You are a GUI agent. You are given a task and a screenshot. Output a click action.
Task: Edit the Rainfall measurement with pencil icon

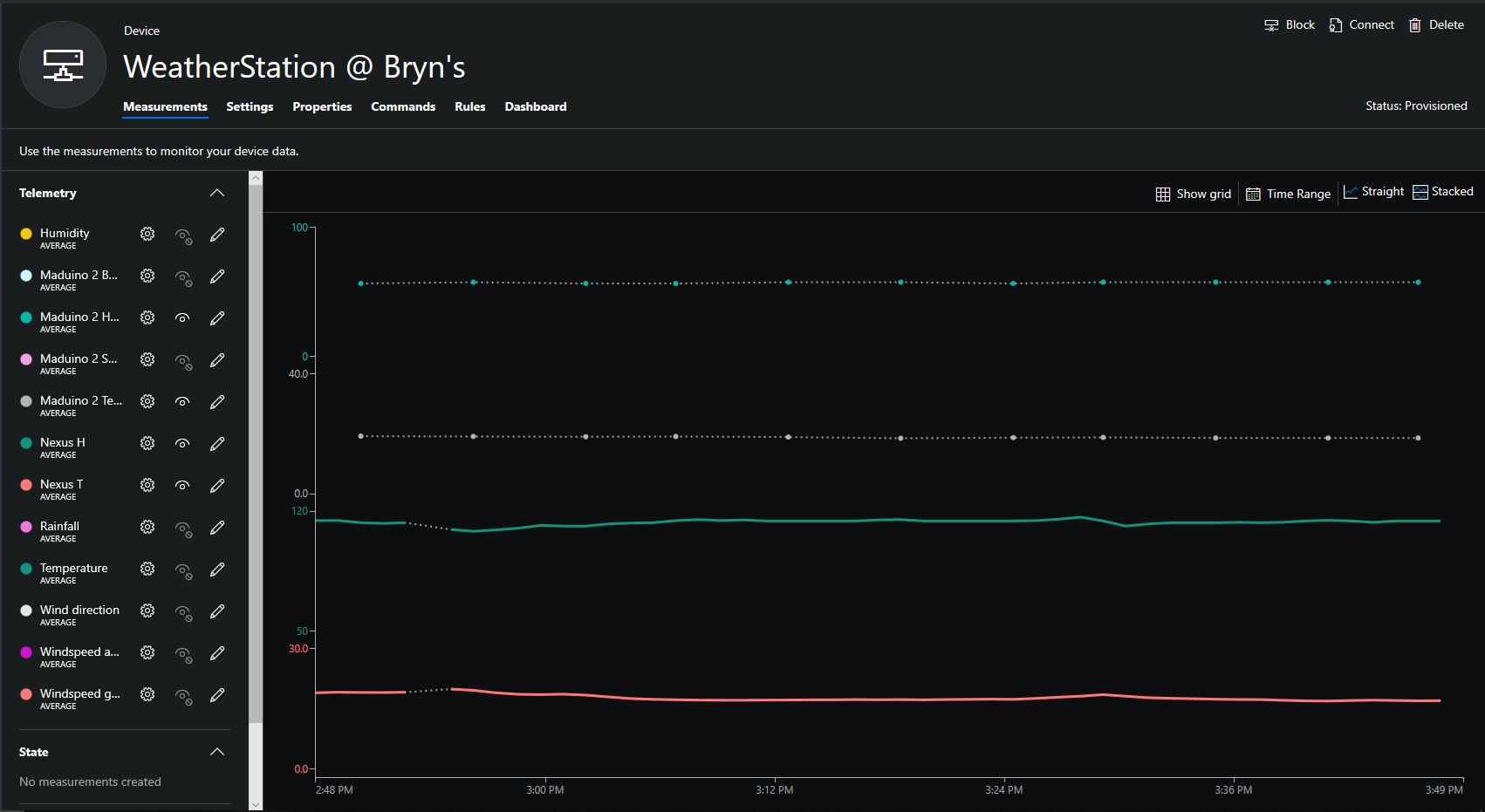point(217,527)
